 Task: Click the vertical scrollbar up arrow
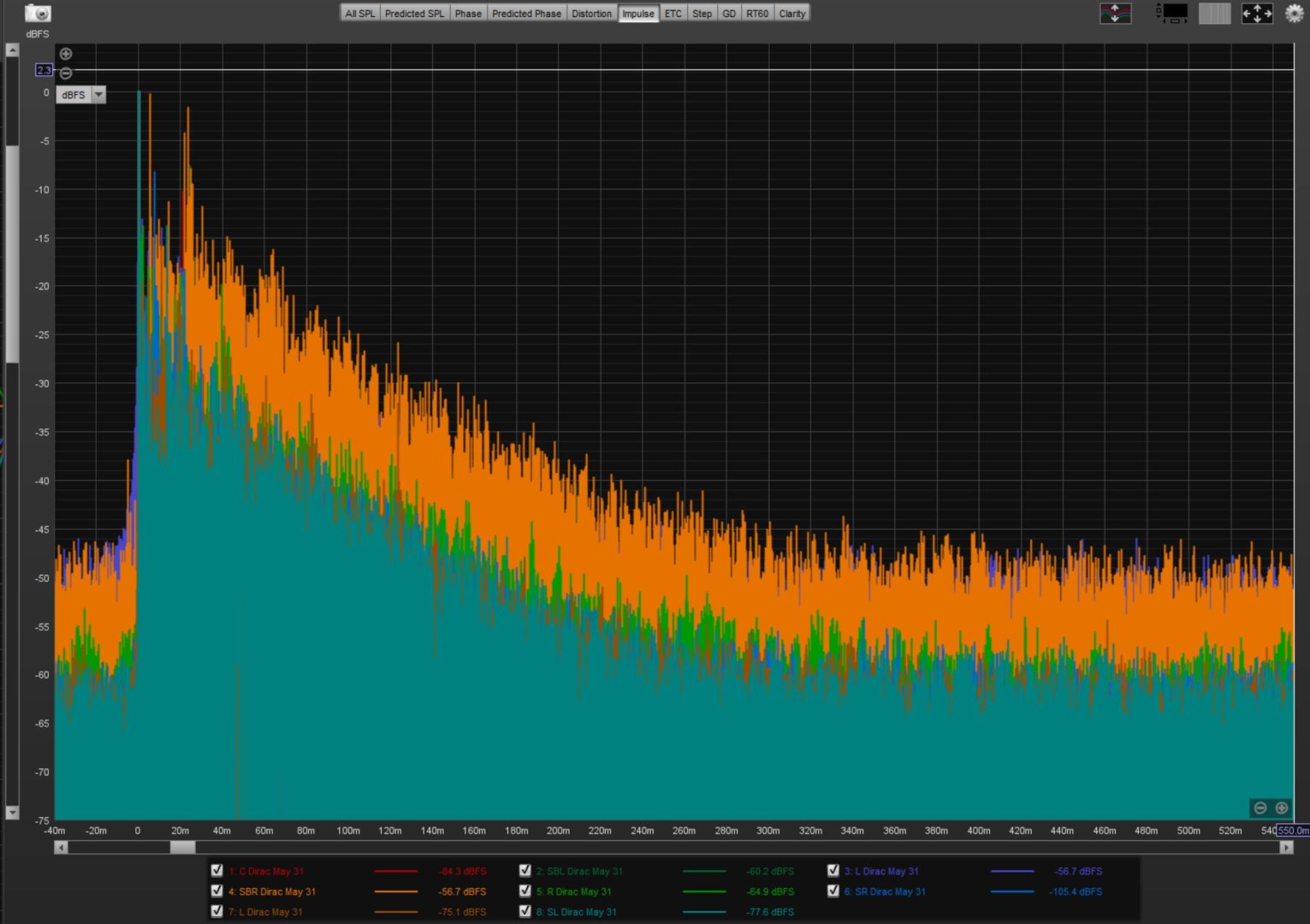(x=12, y=50)
